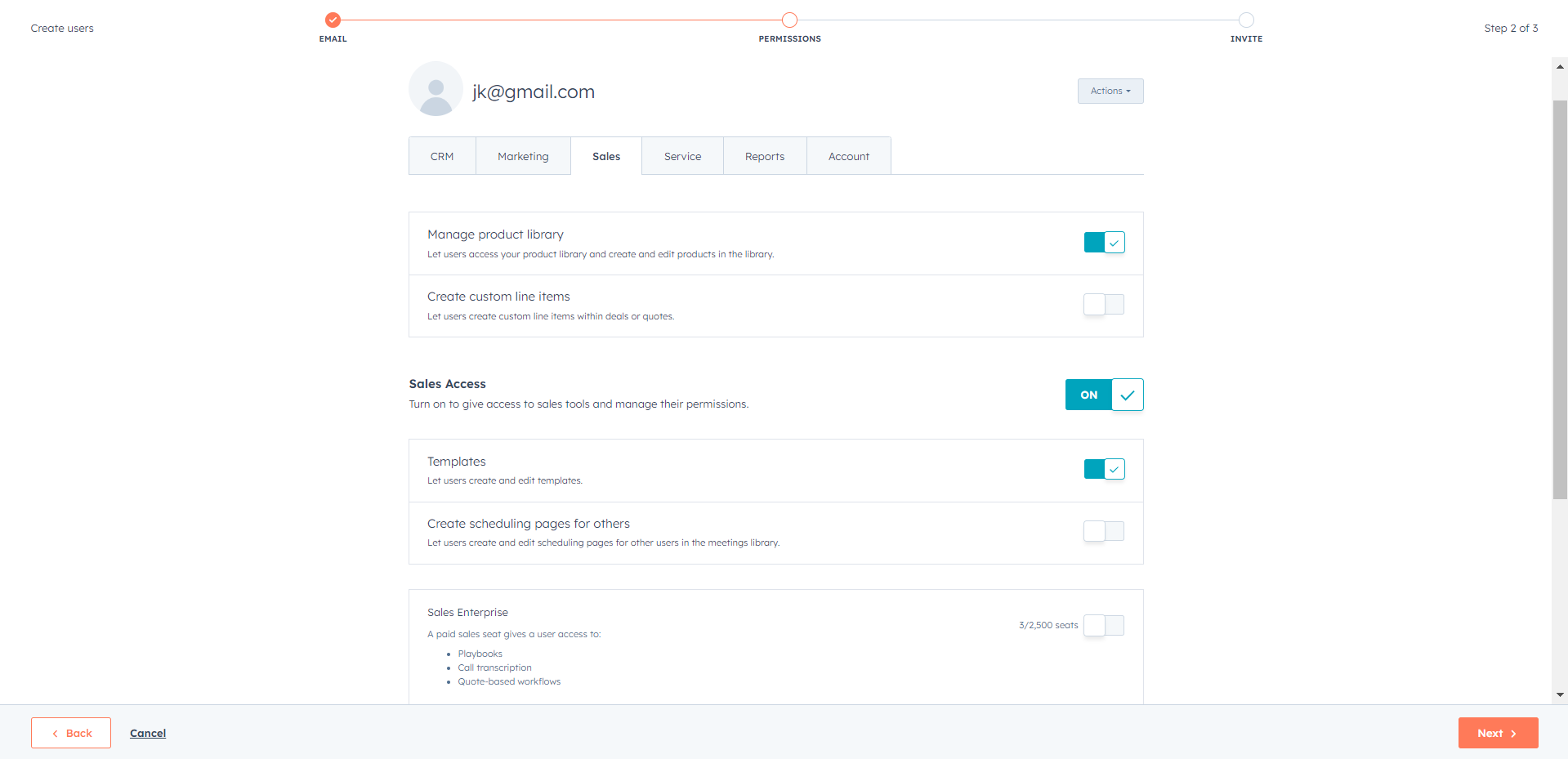Switch to the Marketing tab
1568x759 pixels.
click(523, 155)
